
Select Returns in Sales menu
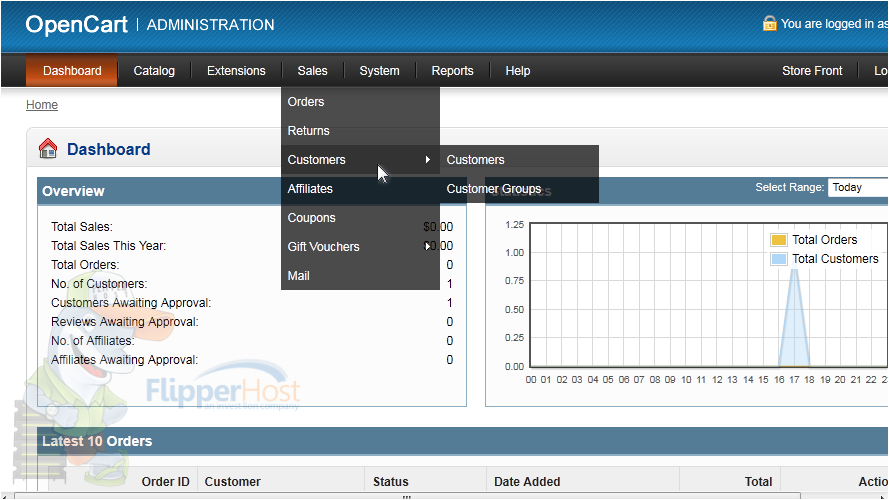360,131
